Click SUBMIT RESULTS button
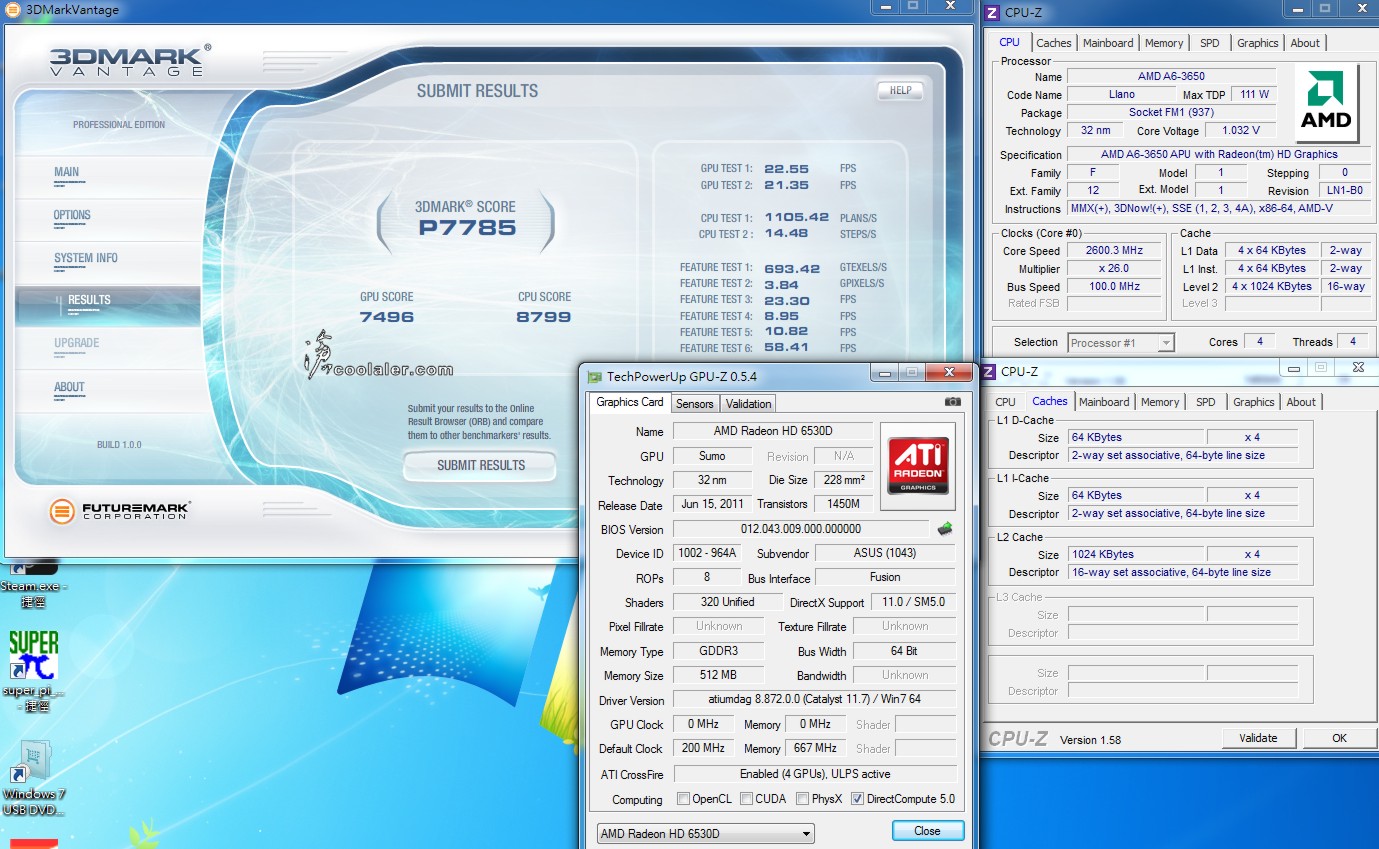Viewport: 1379px width, 849px height. pos(480,465)
